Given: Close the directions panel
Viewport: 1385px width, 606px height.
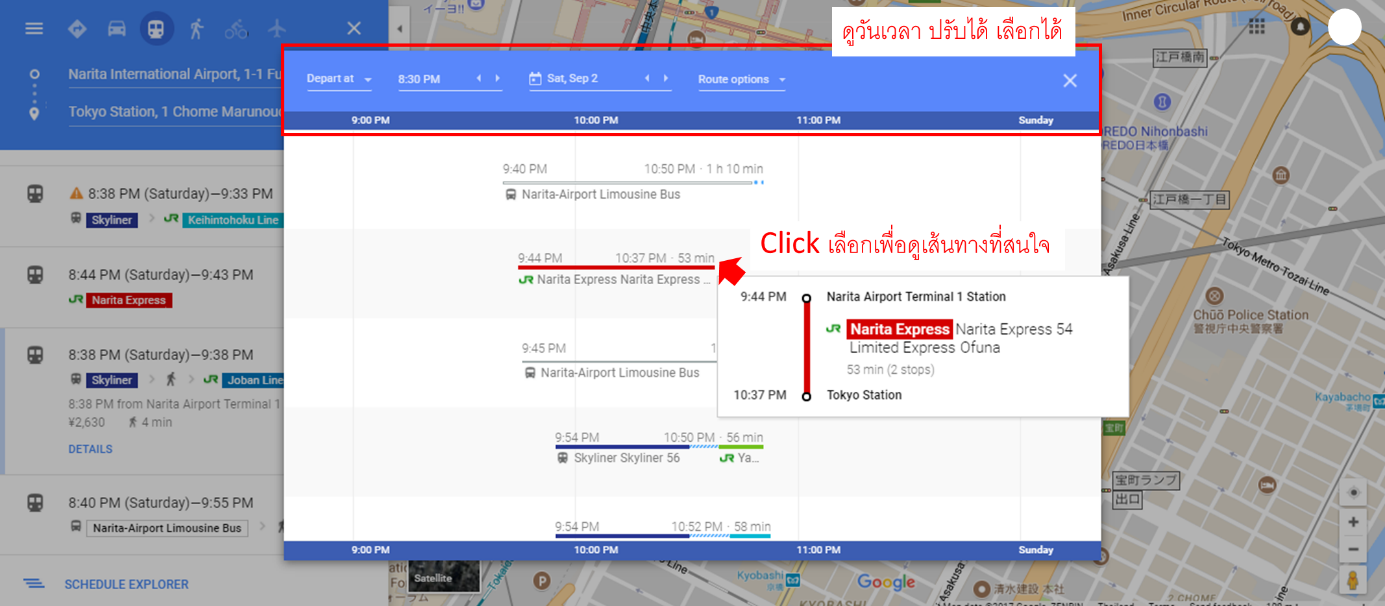Looking at the screenshot, I should point(353,29).
